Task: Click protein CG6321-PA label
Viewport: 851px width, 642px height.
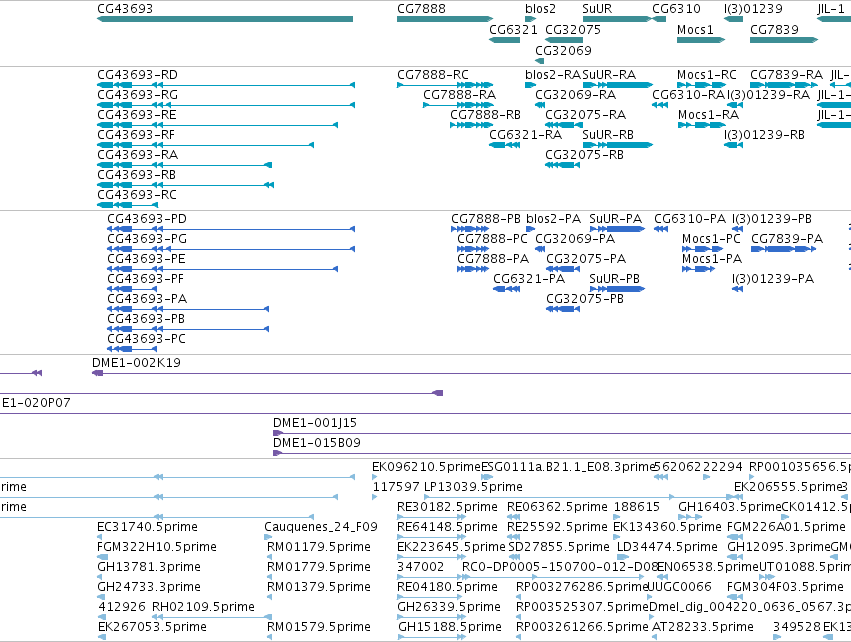Action: (x=529, y=279)
